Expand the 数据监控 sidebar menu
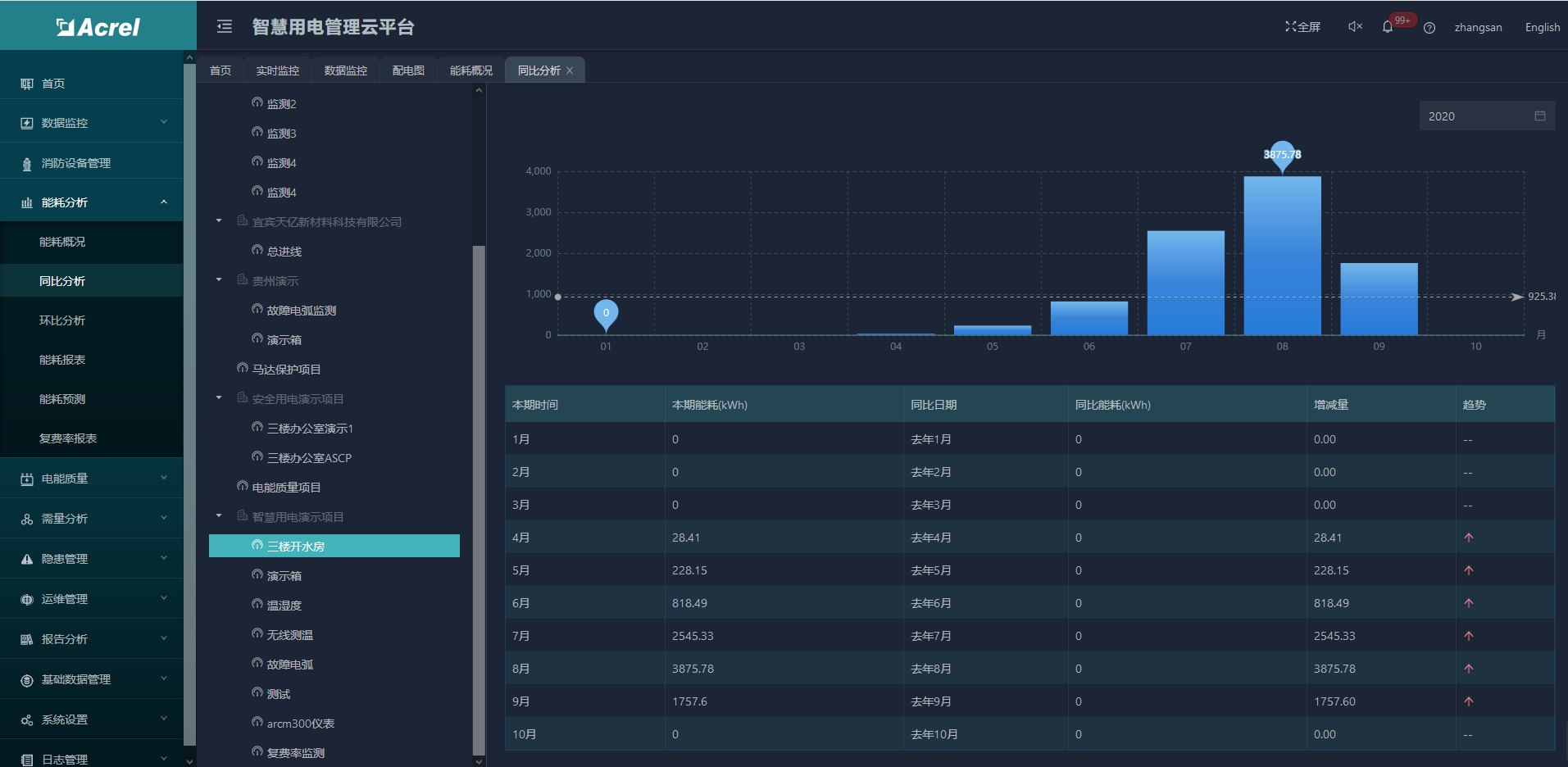The width and height of the screenshot is (1568, 767). [x=164, y=122]
